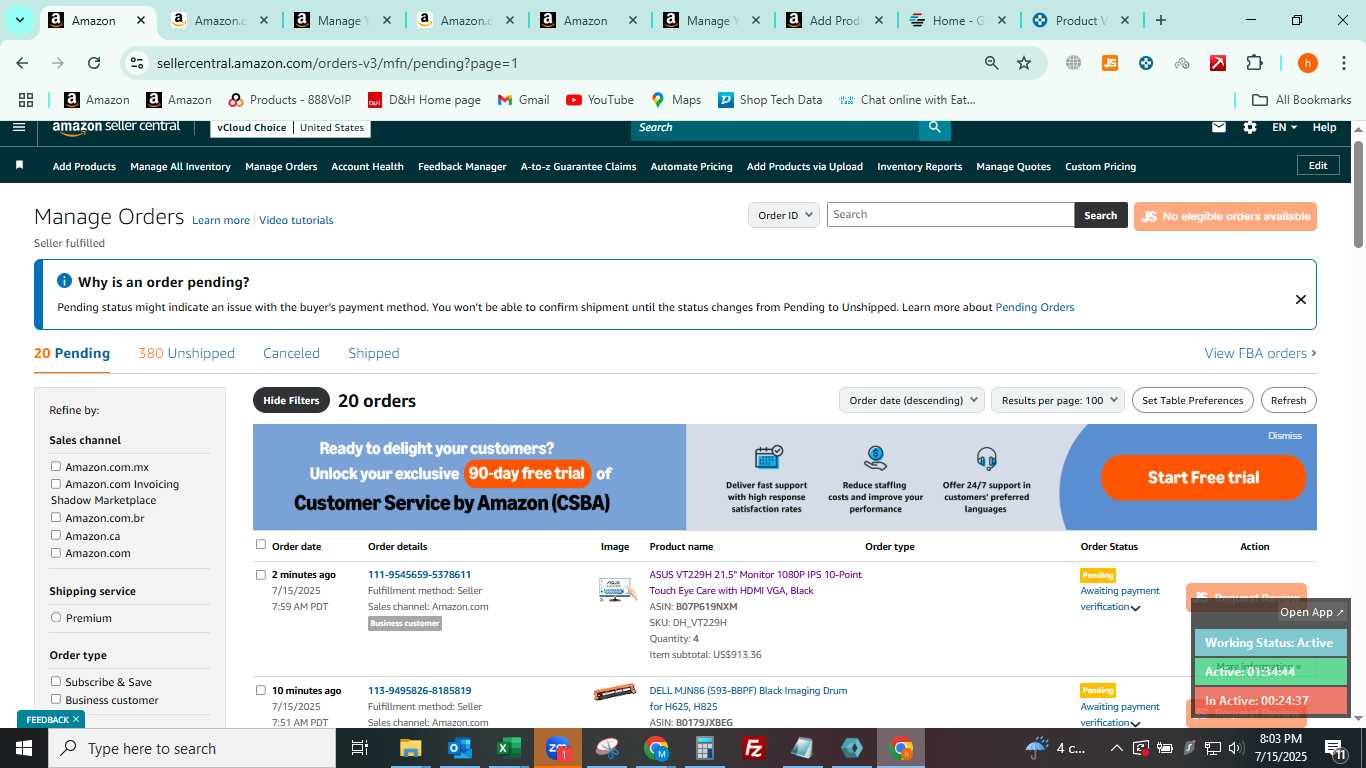
Task: Click the info icon in pending banner
Action: point(65,281)
